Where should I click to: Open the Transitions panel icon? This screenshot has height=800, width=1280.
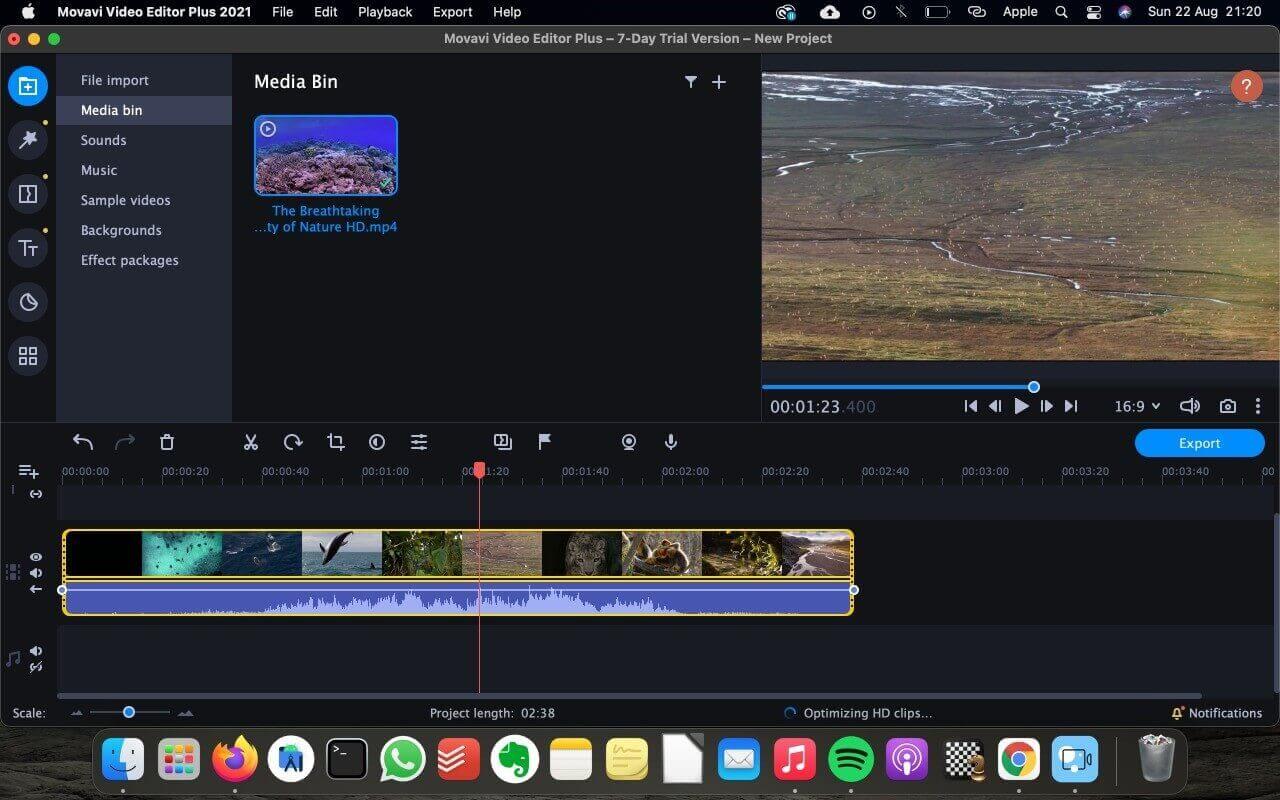coord(28,194)
